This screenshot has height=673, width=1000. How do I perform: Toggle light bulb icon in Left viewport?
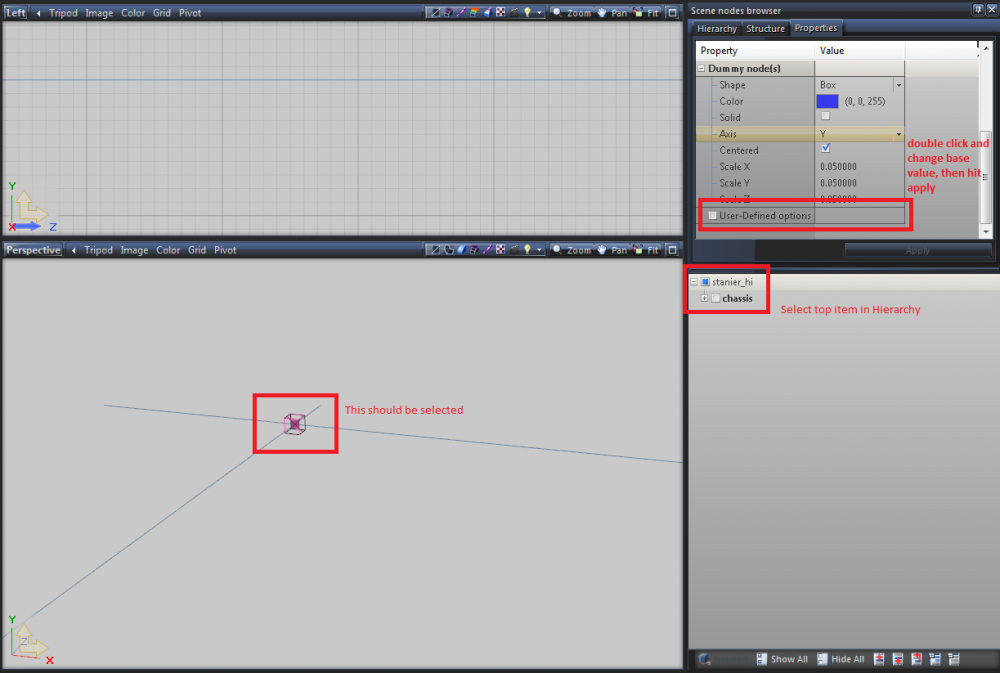pos(527,13)
